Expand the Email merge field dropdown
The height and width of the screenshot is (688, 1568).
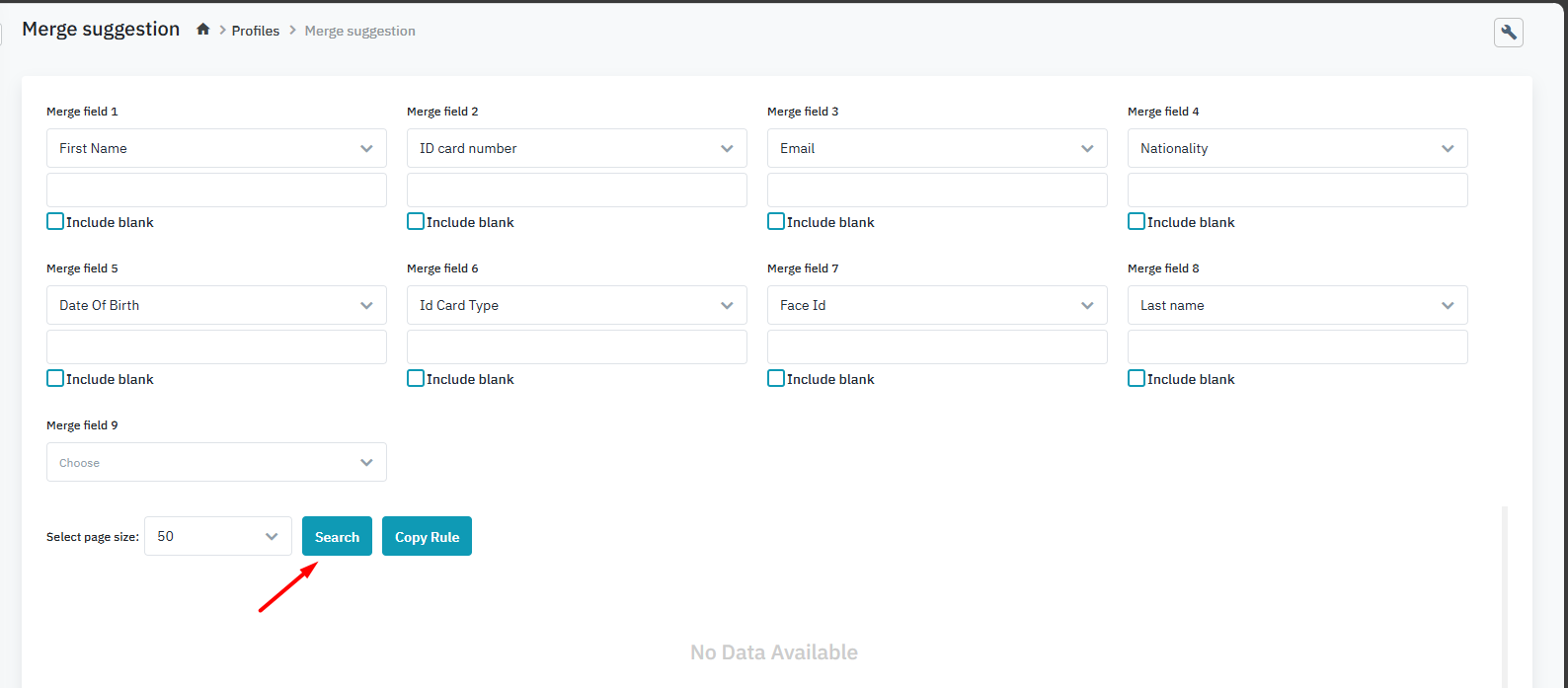pos(937,148)
